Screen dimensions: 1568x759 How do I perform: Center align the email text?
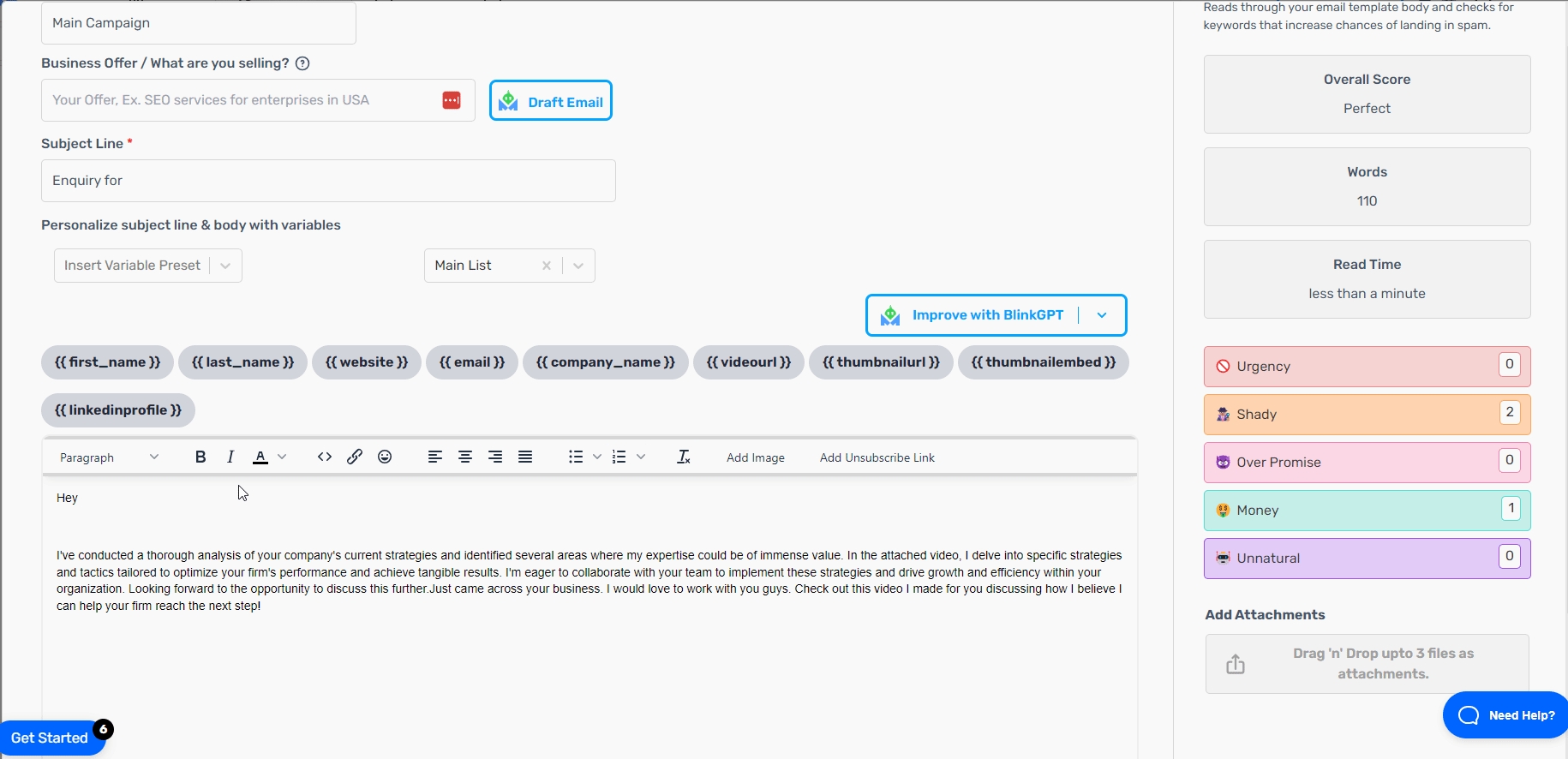pos(465,457)
